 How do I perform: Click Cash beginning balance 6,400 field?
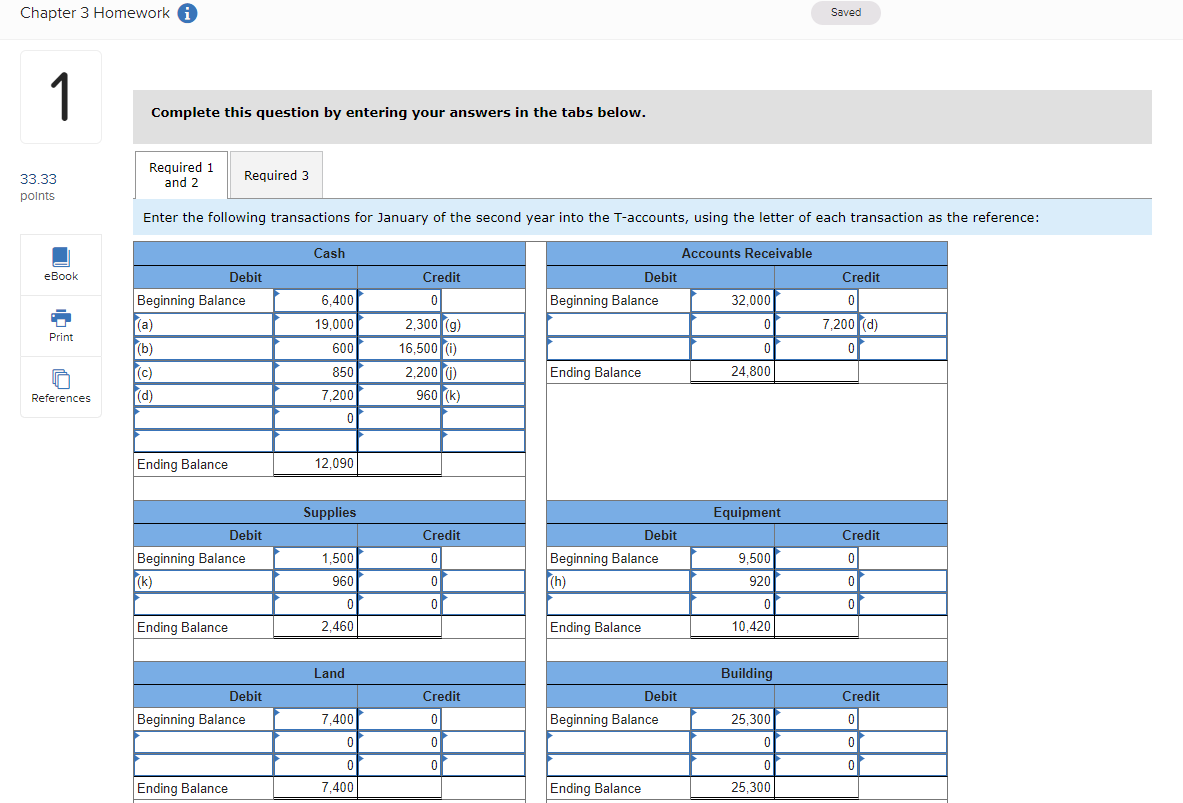tap(315, 300)
